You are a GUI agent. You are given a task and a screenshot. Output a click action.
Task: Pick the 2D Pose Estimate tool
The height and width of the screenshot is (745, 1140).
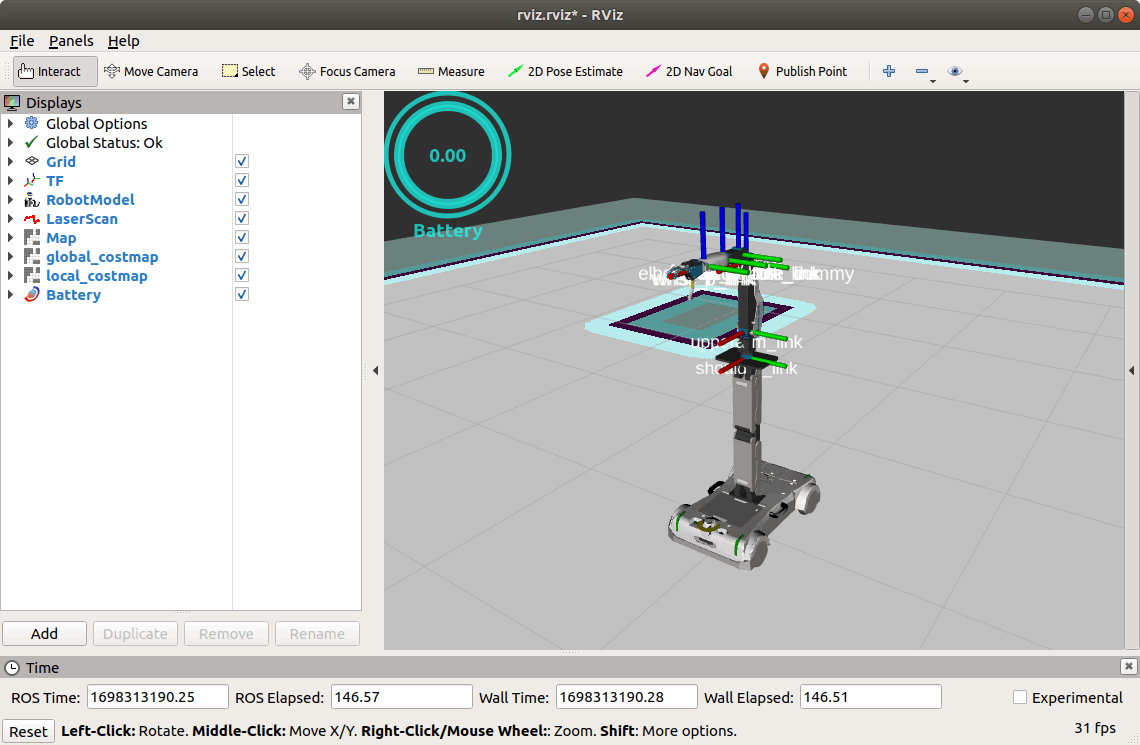coord(565,71)
